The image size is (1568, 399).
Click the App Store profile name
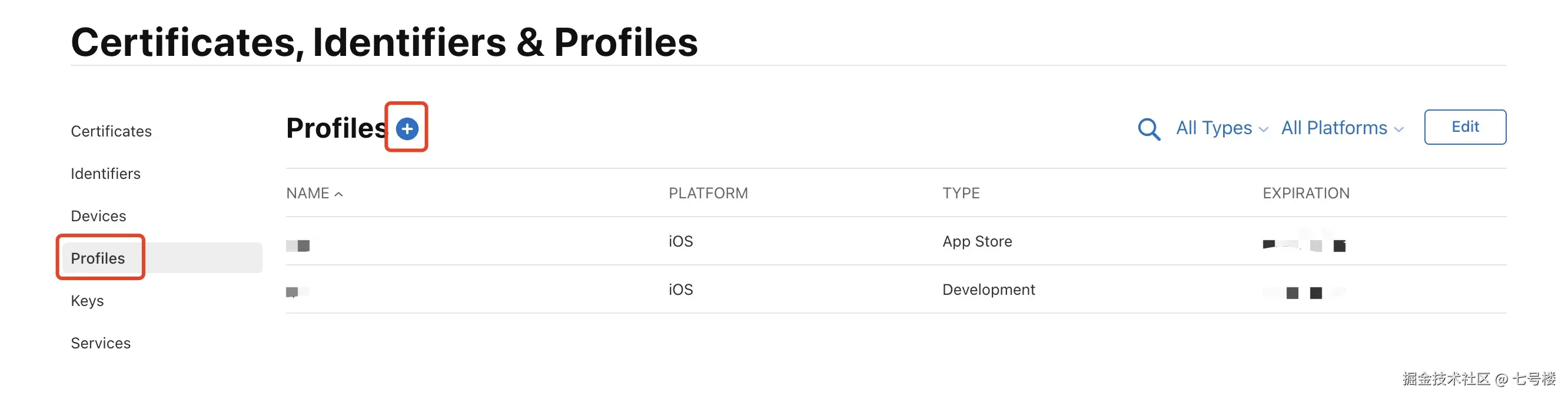click(298, 245)
